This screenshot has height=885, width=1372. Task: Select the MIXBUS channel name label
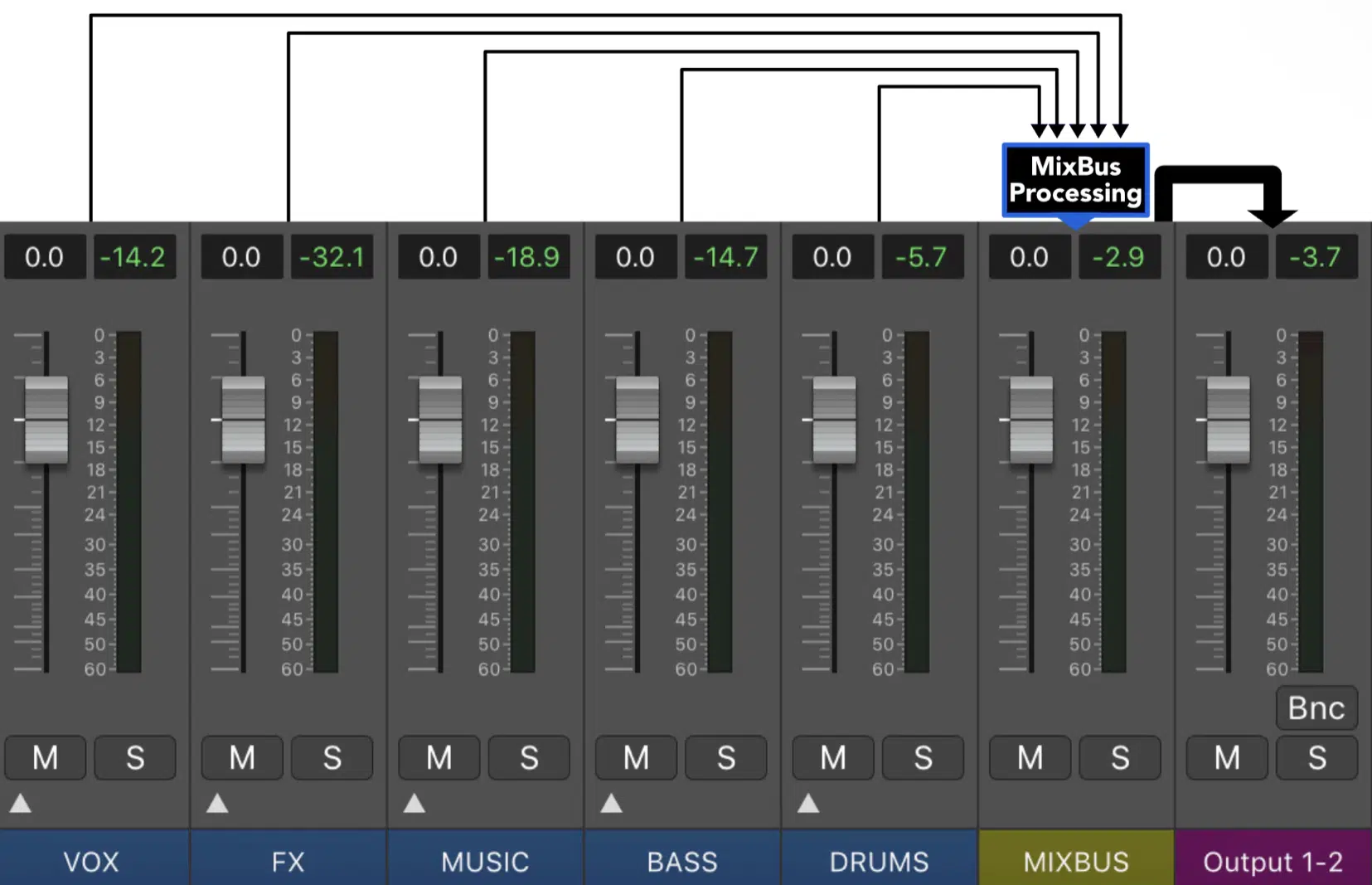click(x=1076, y=858)
